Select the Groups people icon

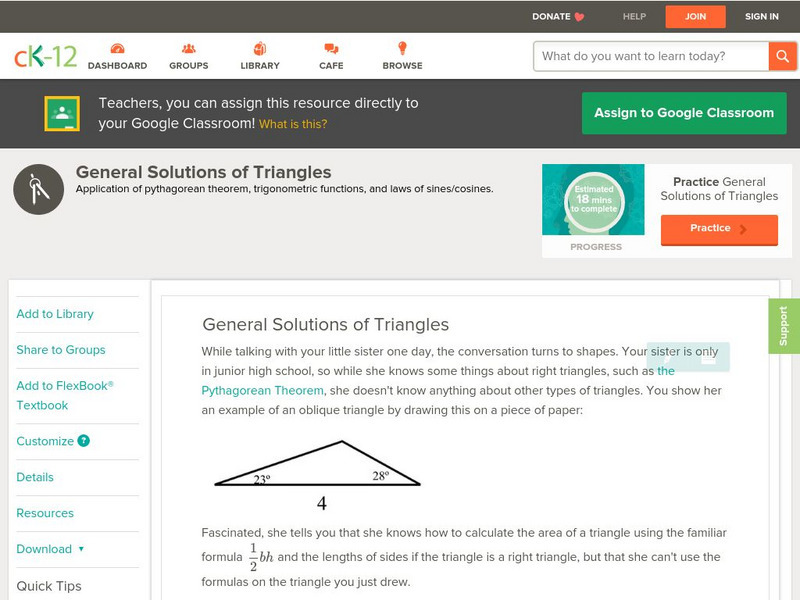click(188, 47)
